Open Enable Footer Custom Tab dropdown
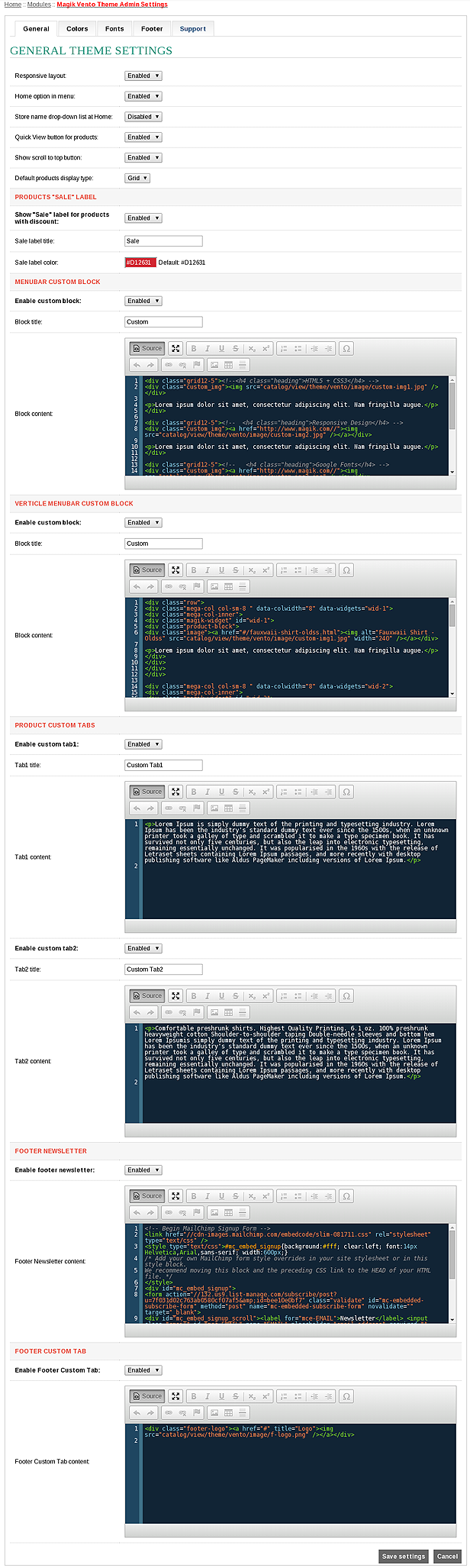The image size is (470, 1568). (143, 1370)
